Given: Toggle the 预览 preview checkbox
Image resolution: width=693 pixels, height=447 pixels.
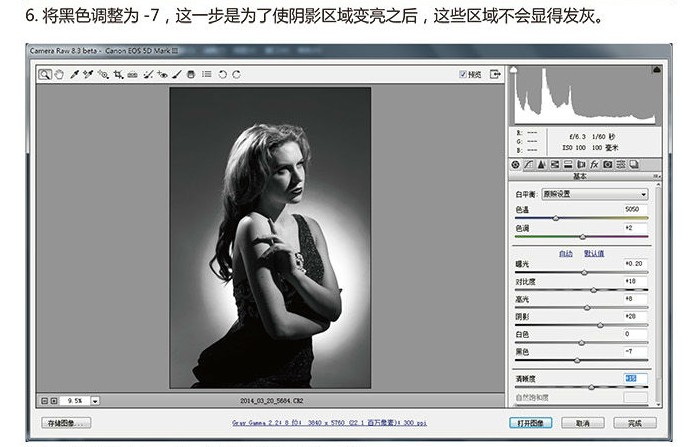Looking at the screenshot, I should point(462,74).
